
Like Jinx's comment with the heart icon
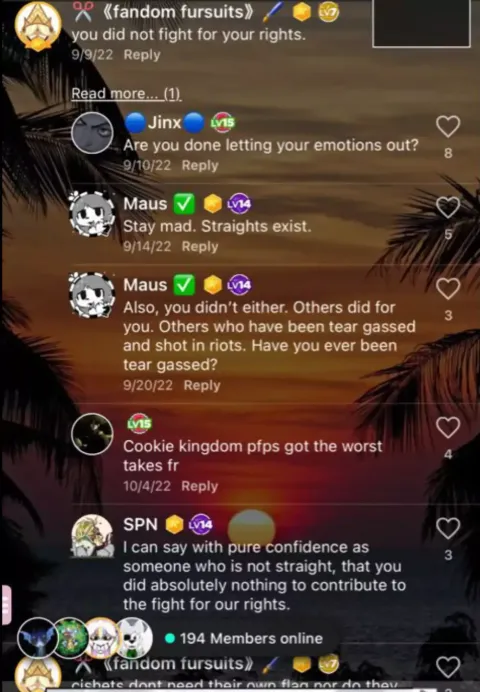point(448,126)
